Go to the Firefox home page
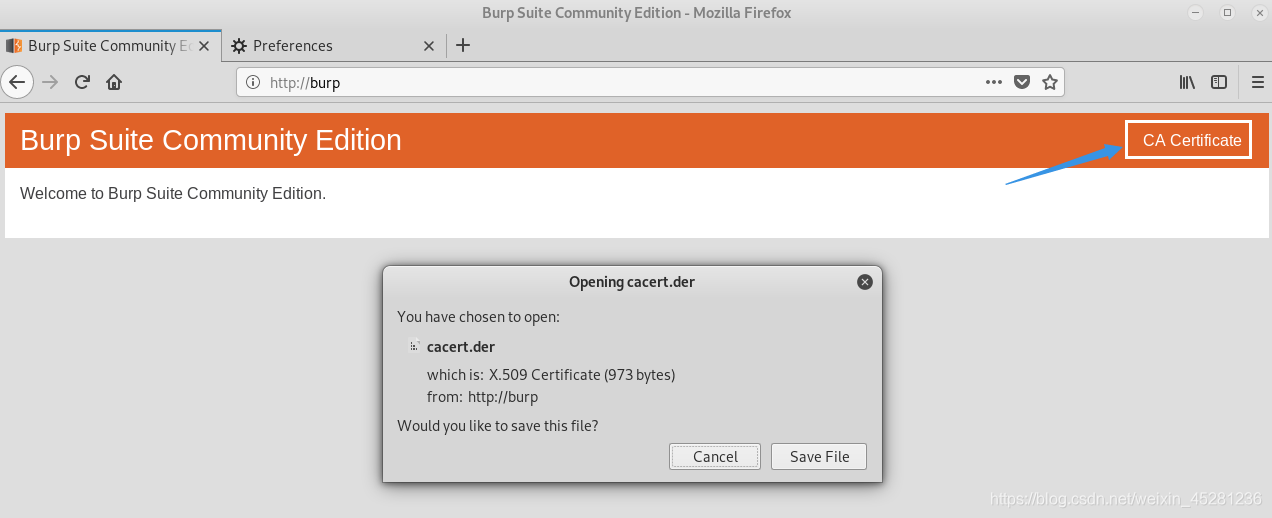Viewport: 1272px width, 518px height. click(114, 82)
